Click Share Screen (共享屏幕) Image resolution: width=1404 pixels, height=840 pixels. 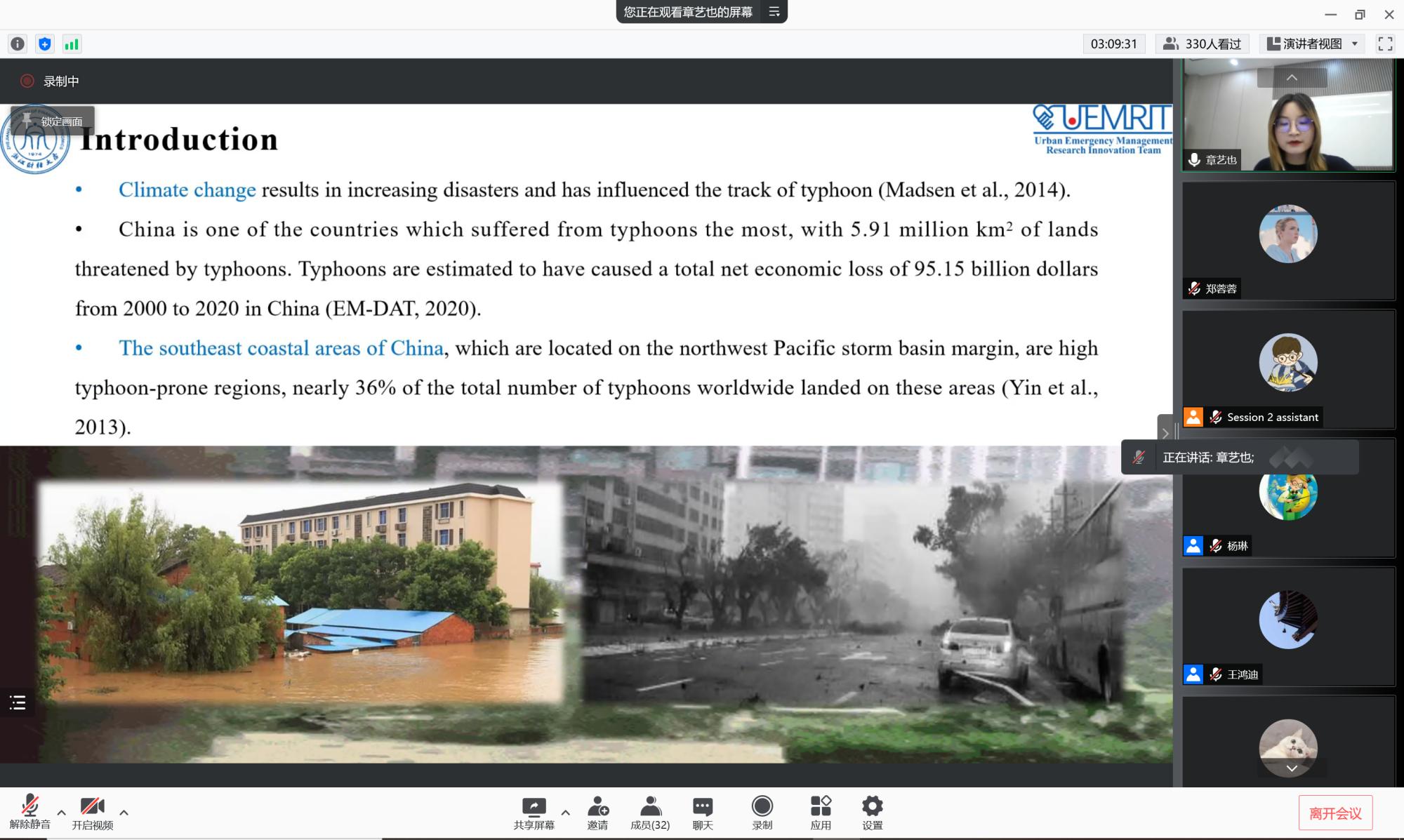coord(534,813)
